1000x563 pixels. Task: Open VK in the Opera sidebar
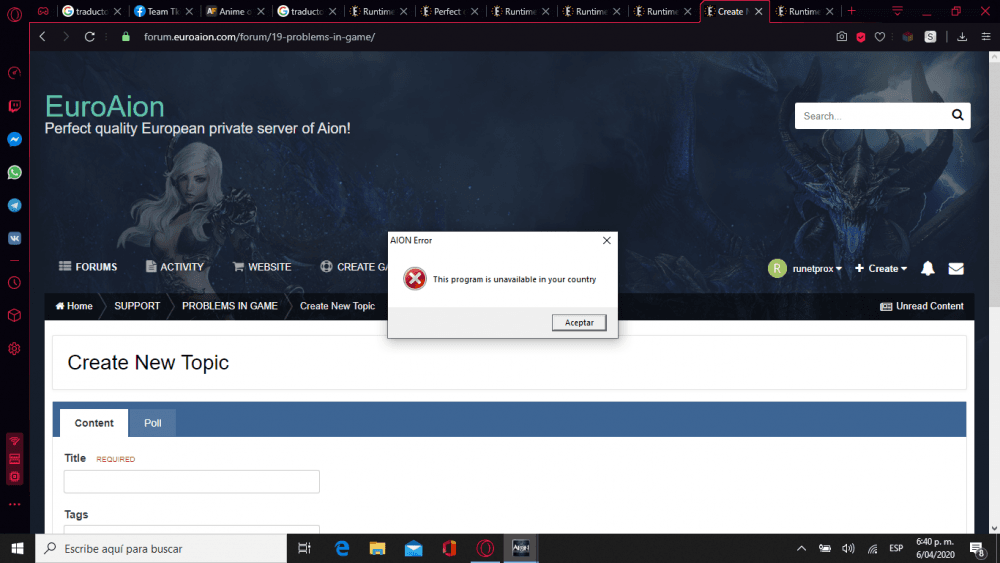click(x=15, y=238)
